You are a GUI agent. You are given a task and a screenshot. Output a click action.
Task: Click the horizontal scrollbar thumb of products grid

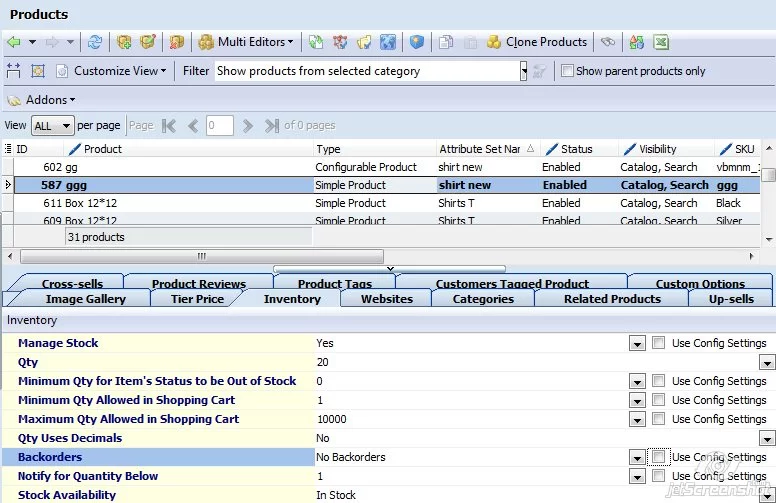click(201, 256)
